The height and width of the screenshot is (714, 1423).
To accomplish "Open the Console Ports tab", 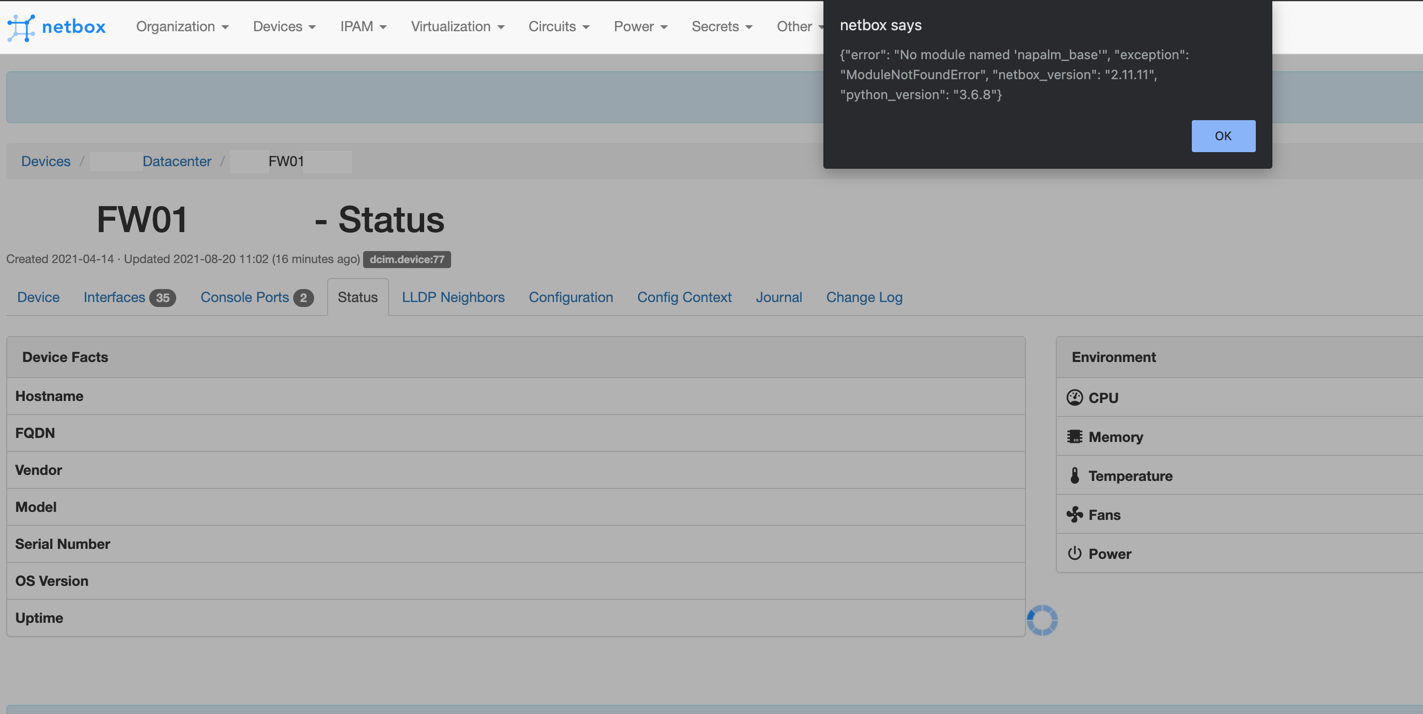I will (257, 297).
